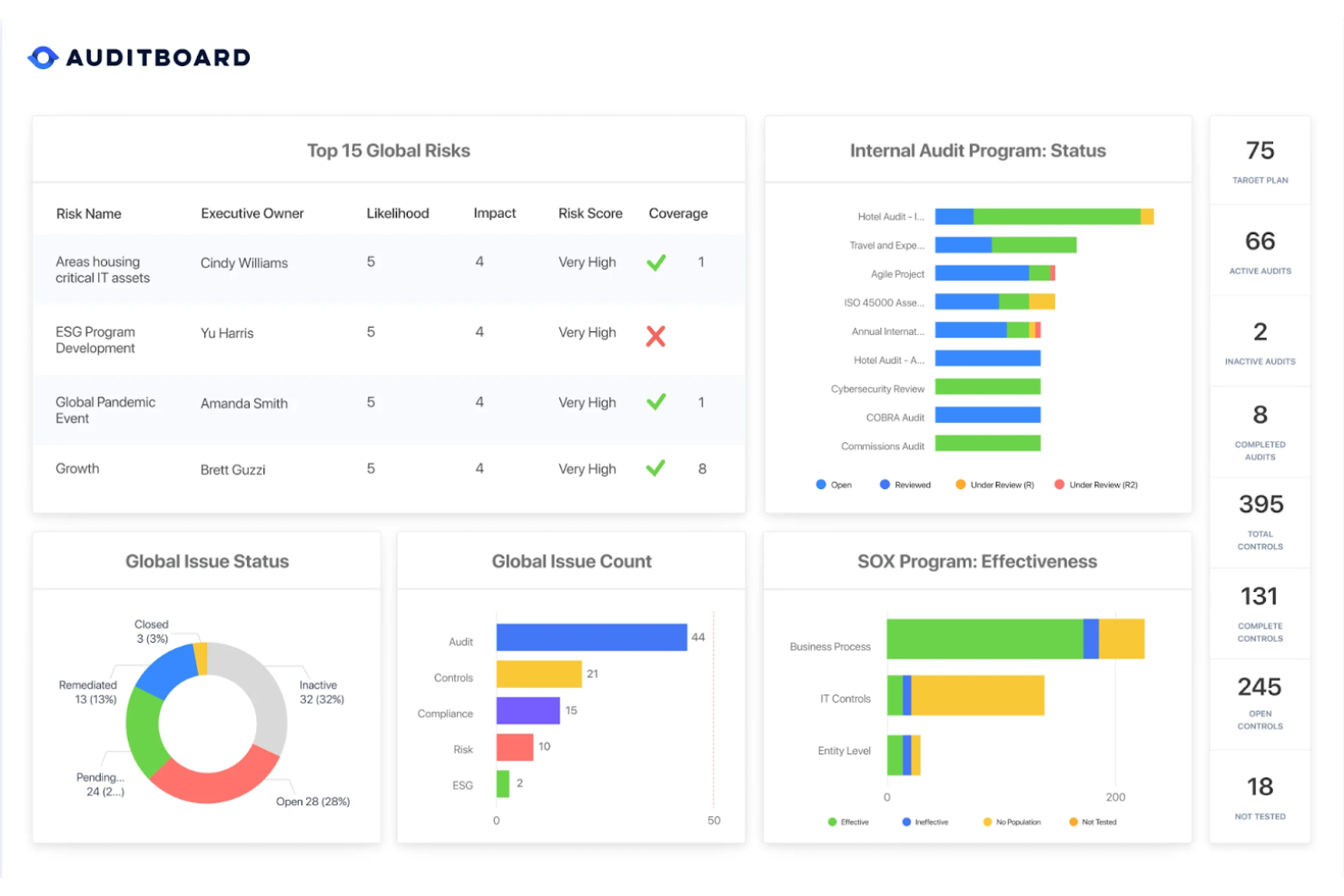
Task: Click the IT Controls effectiveness bar
Action: point(965,695)
